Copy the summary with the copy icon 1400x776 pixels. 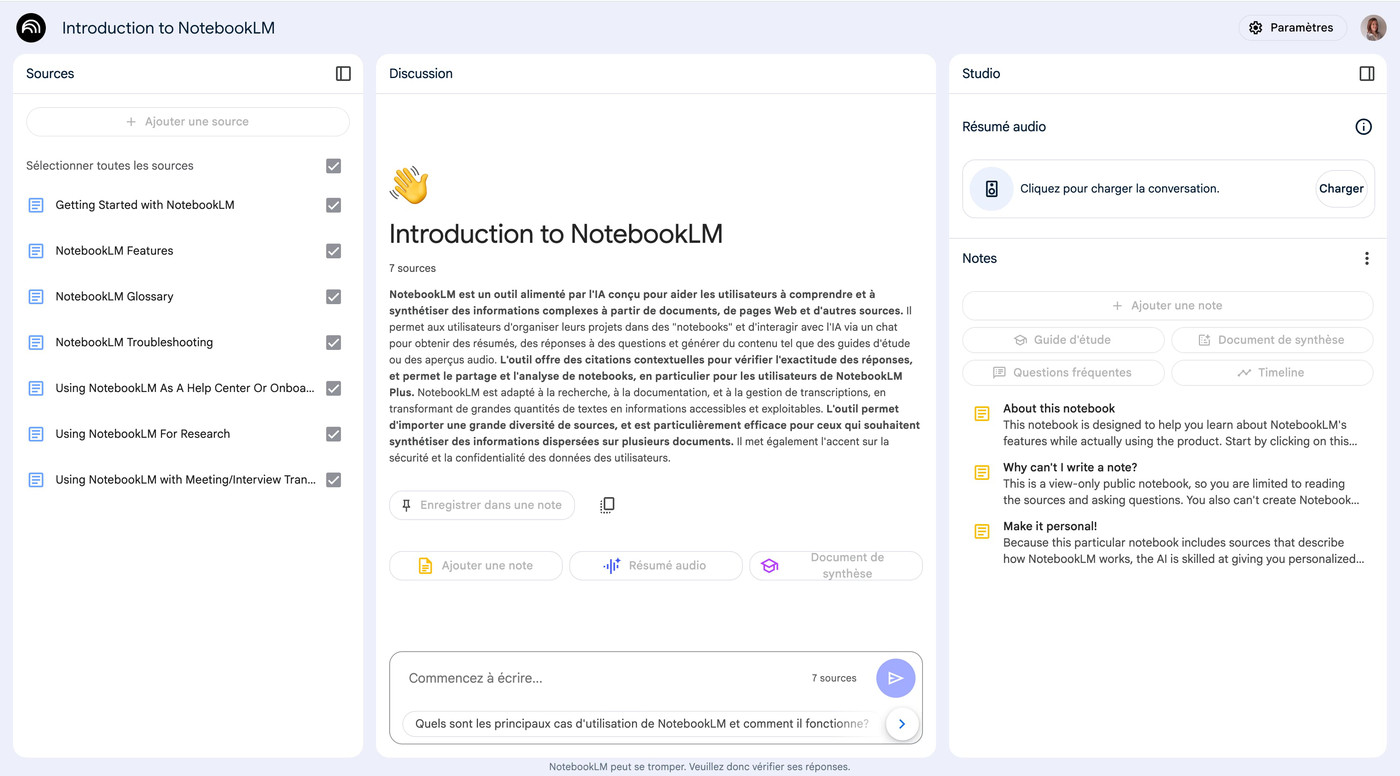607,505
